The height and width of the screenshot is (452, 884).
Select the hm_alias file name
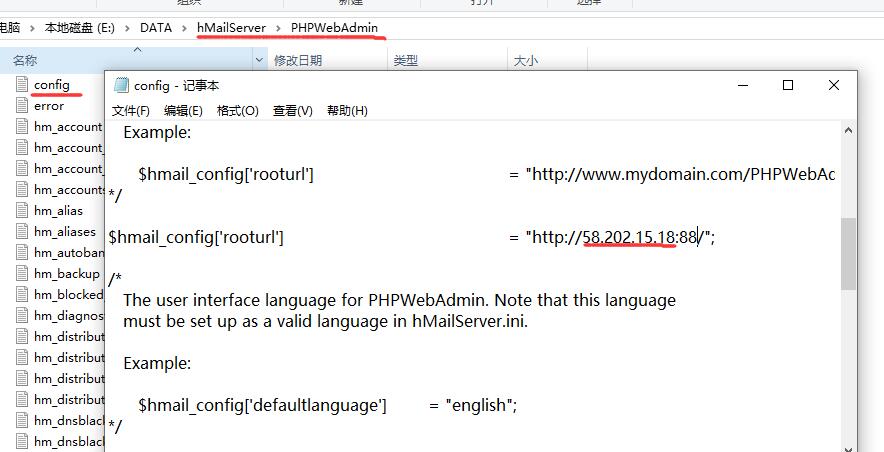point(58,211)
